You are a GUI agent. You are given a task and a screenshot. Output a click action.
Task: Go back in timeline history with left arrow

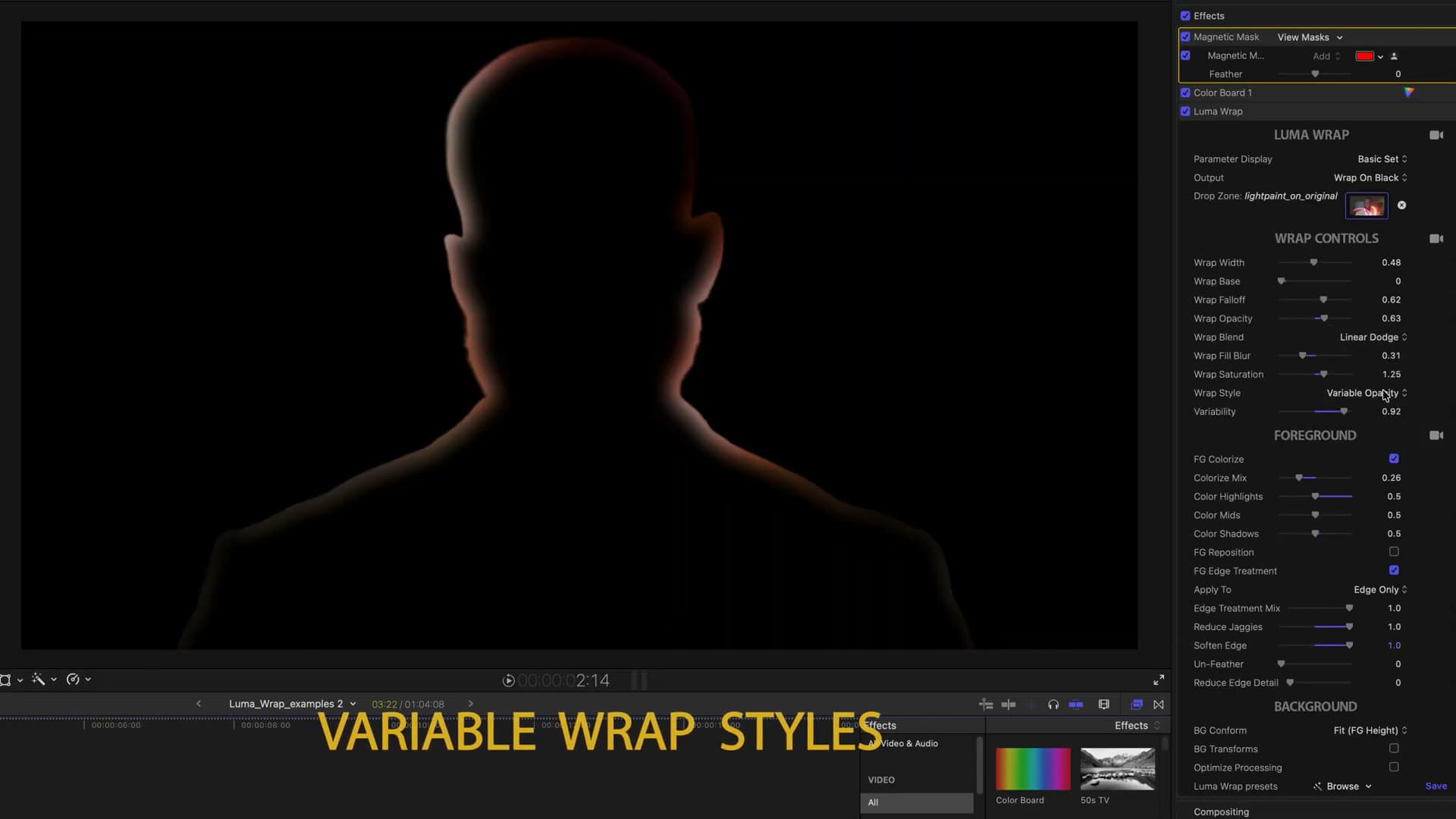coord(199,704)
